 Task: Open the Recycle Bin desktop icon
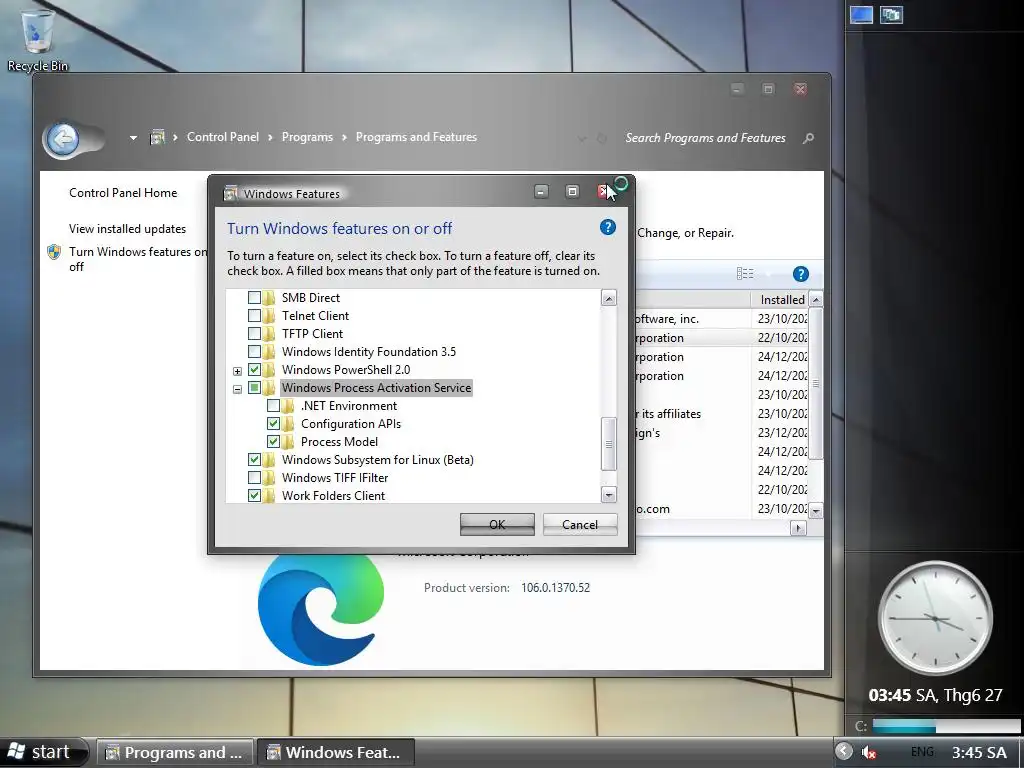37,39
